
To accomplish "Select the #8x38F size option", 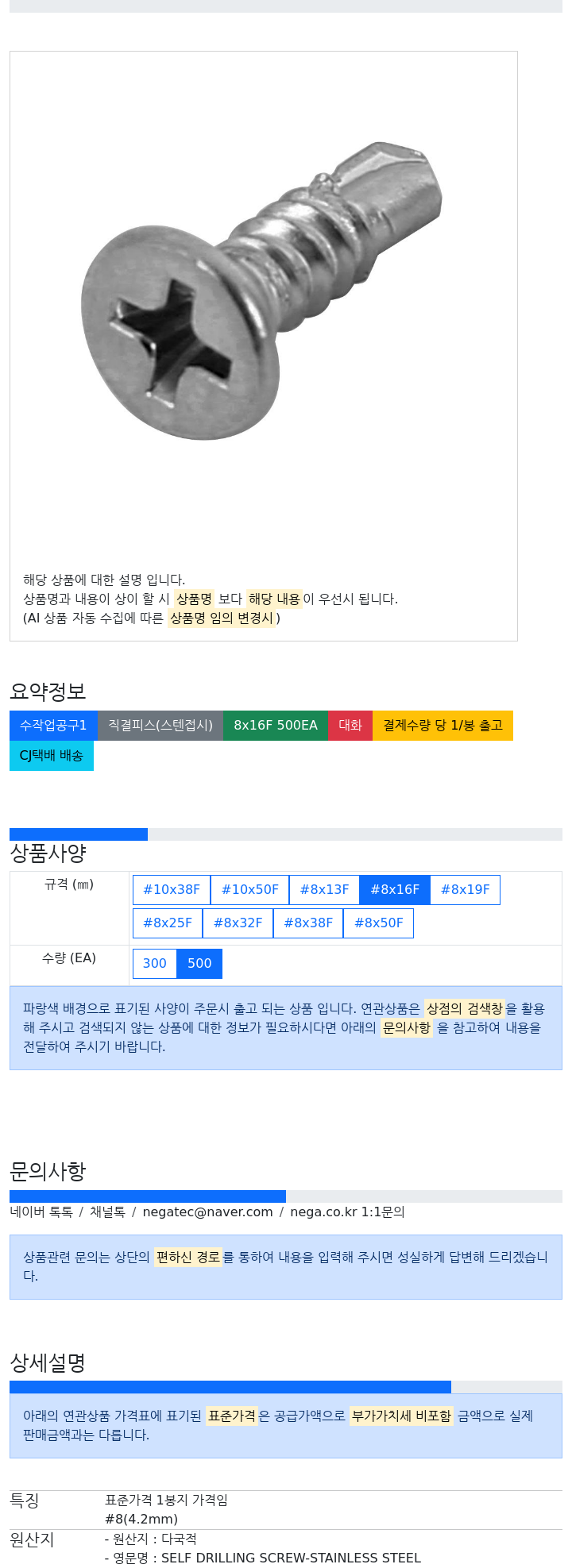I will 308,923.
